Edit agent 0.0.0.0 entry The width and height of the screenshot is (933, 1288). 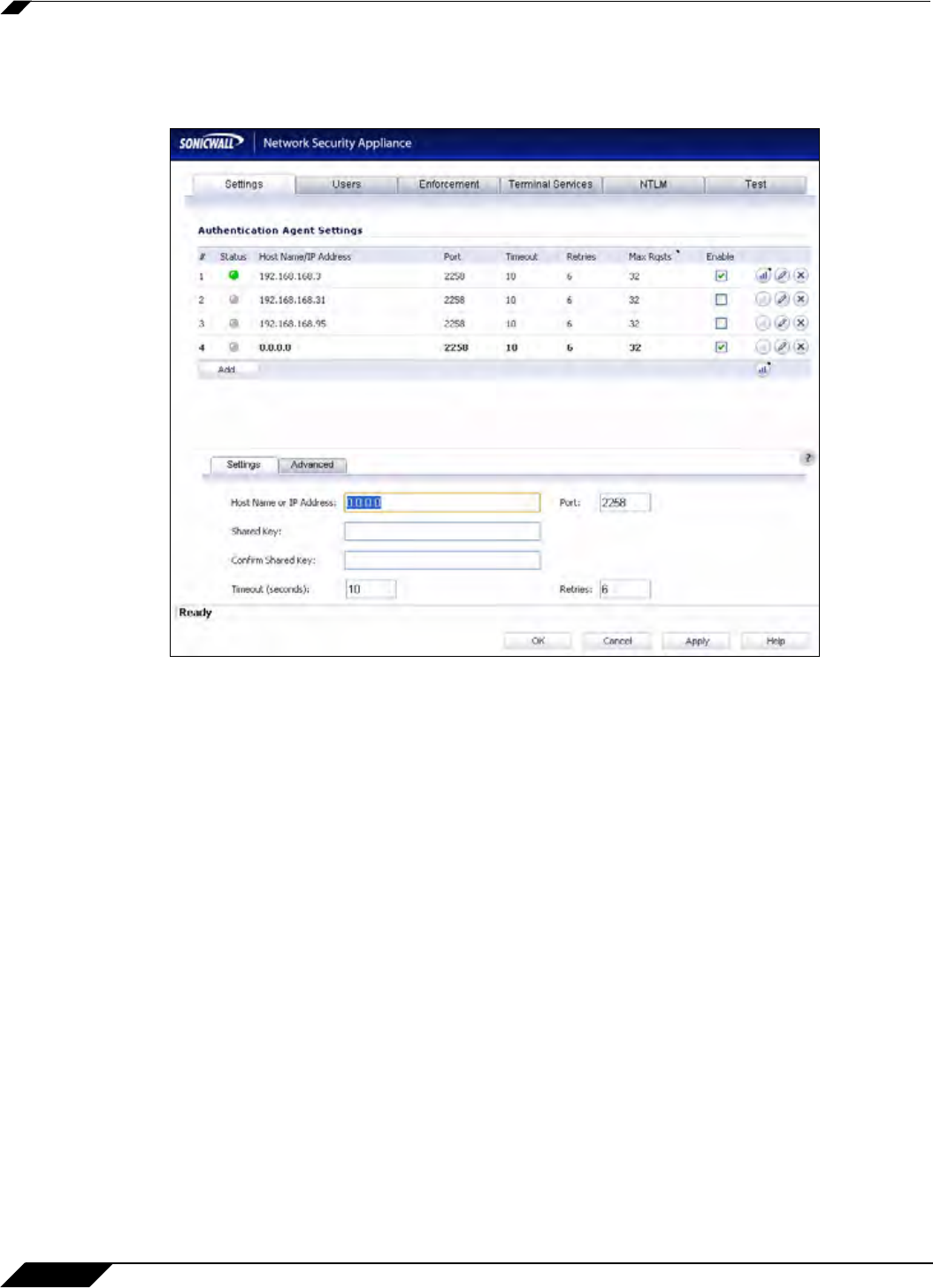pos(782,347)
